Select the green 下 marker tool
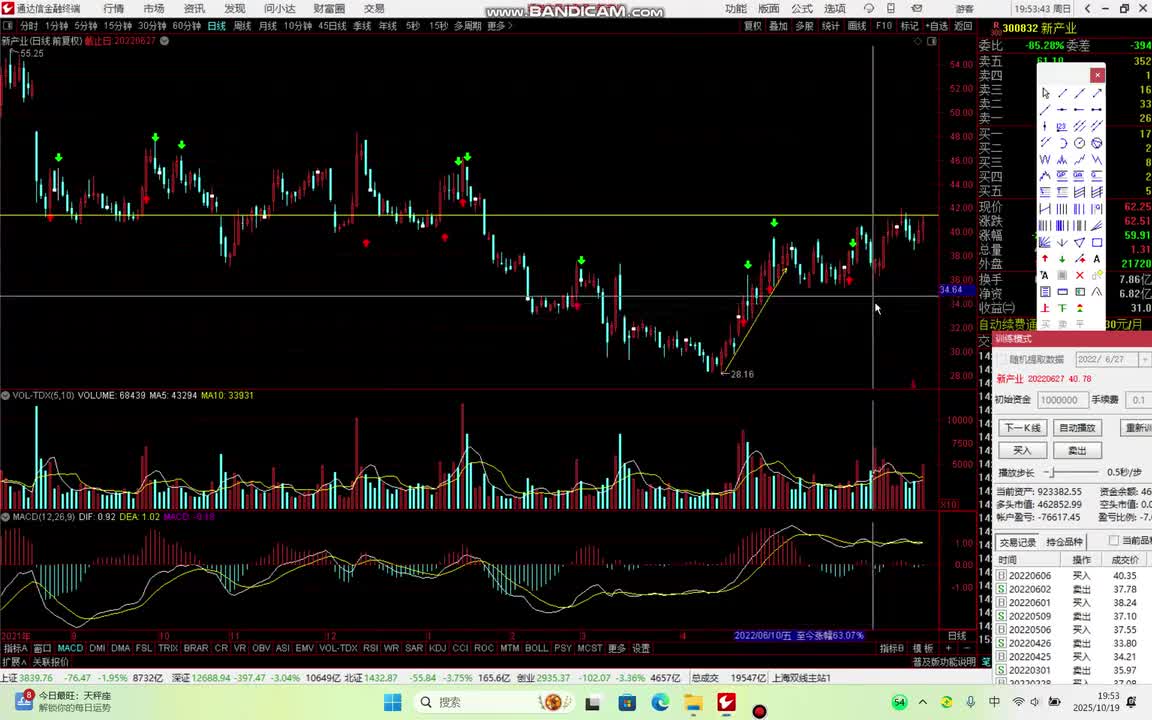This screenshot has height=720, width=1152. (x=1062, y=308)
